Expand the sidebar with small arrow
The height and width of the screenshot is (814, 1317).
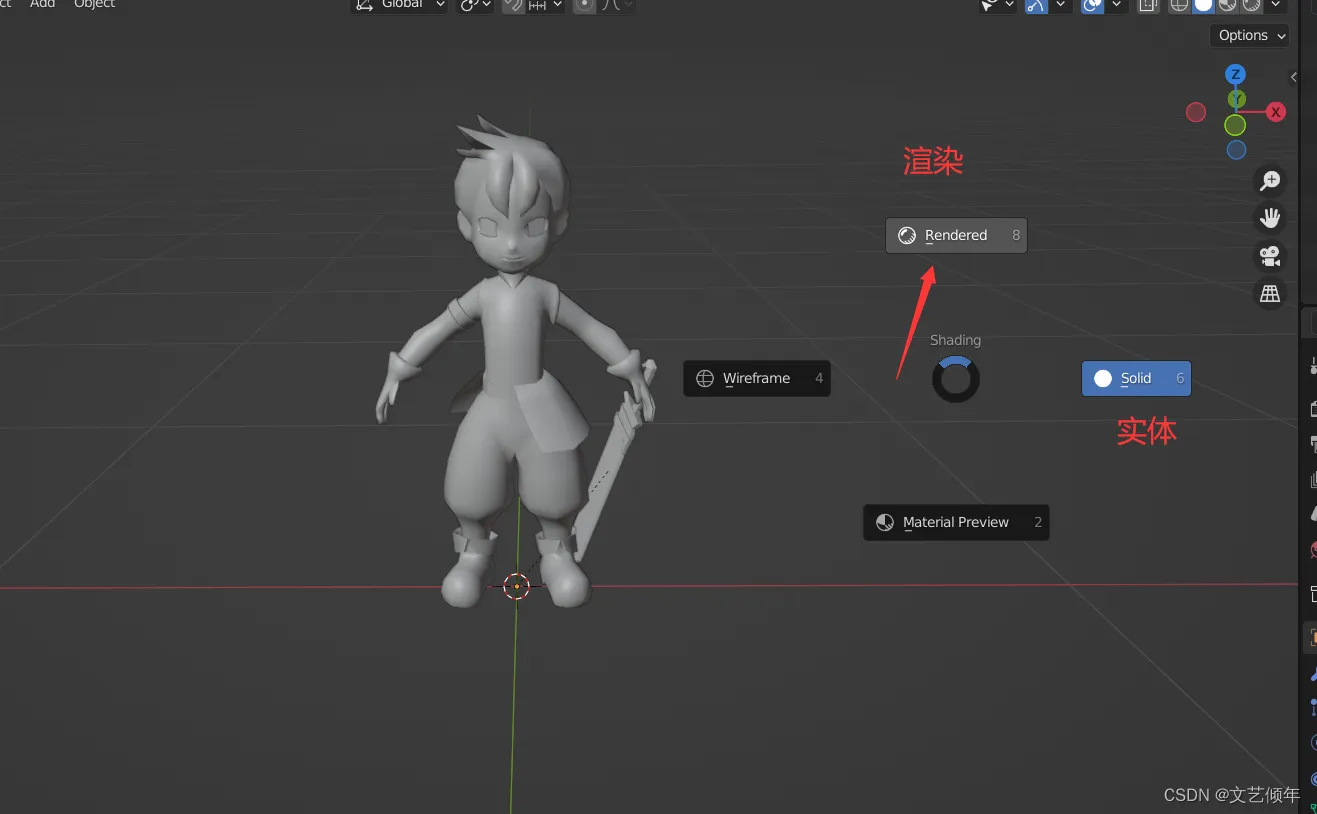[1293, 77]
